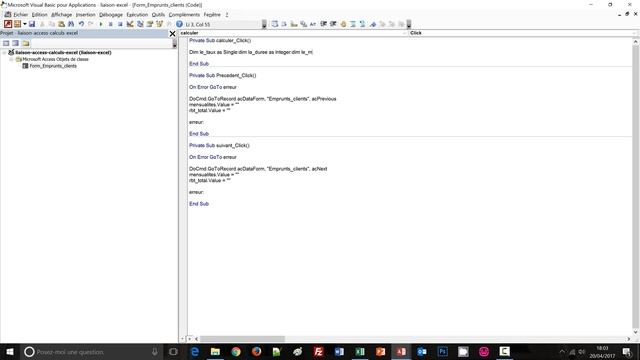The height and width of the screenshot is (360, 640).
Task: Open the Object Browser toolbar icon
Action: click(x=160, y=24)
